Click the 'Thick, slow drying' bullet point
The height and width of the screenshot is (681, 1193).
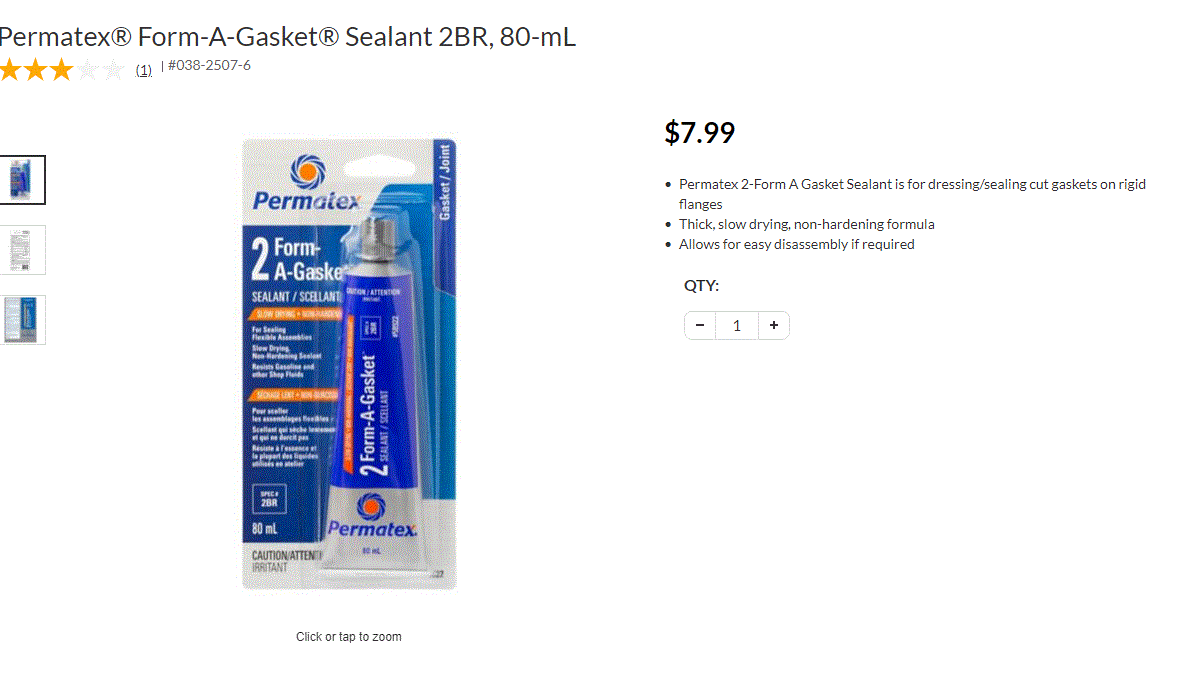[x=806, y=224]
